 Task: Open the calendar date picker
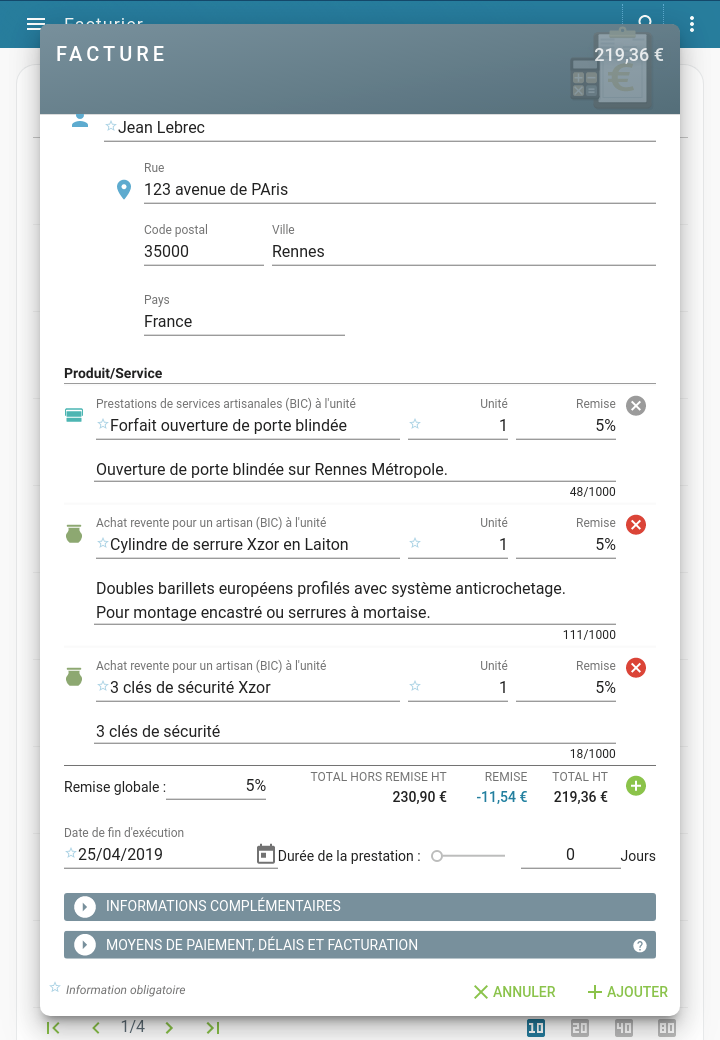[265, 854]
